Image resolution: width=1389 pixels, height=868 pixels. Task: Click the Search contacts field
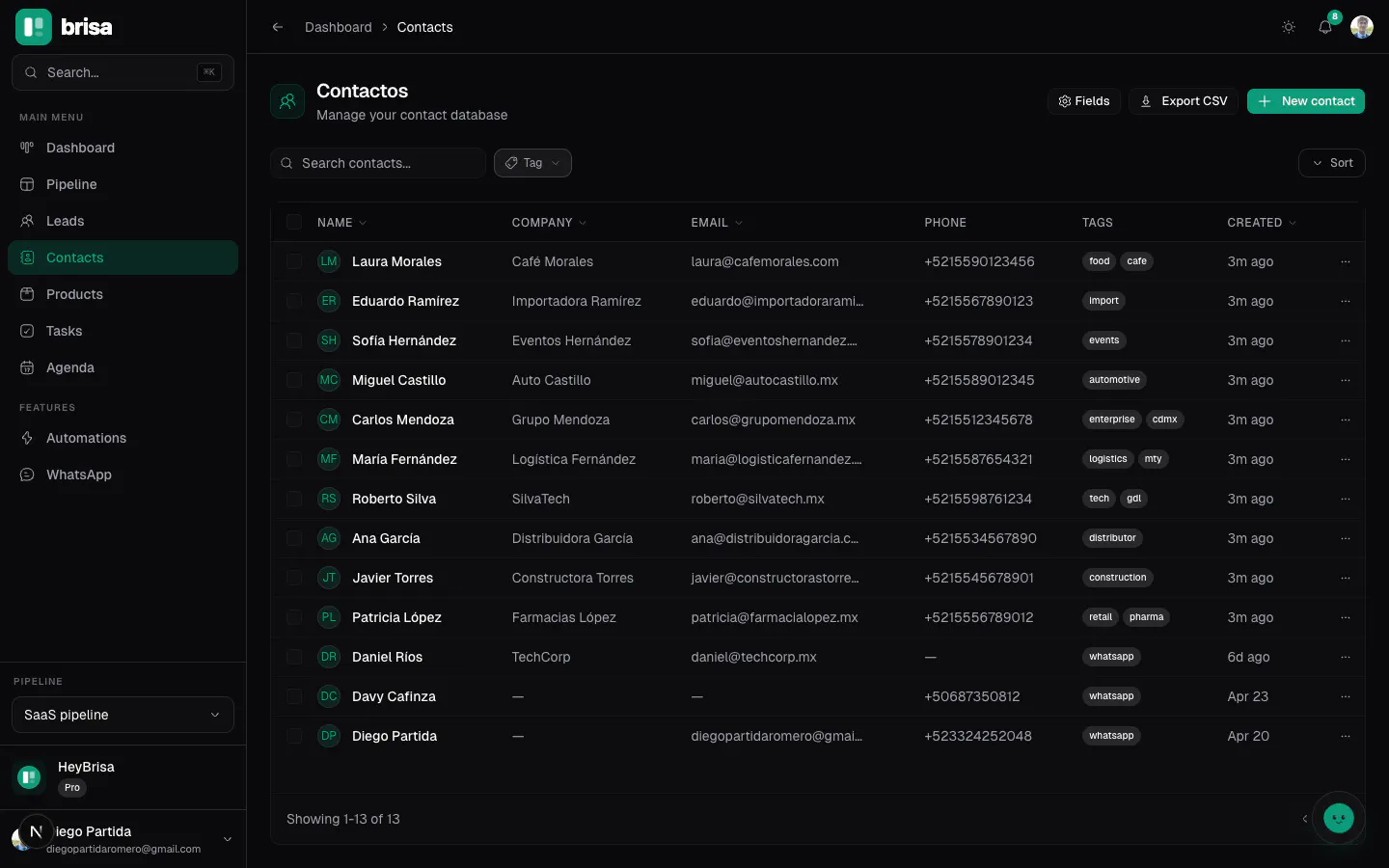click(378, 163)
